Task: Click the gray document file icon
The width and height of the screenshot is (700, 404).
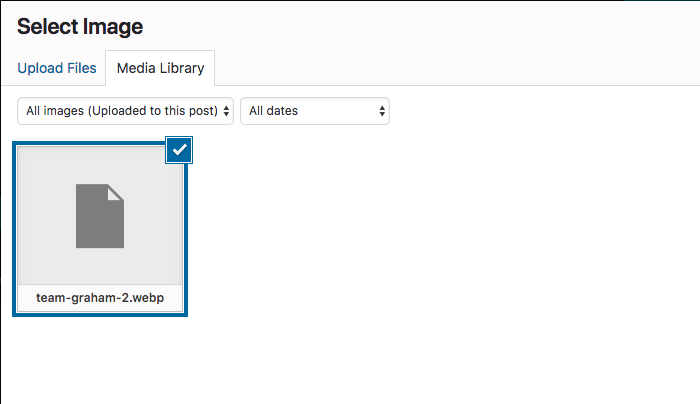Action: 100,216
